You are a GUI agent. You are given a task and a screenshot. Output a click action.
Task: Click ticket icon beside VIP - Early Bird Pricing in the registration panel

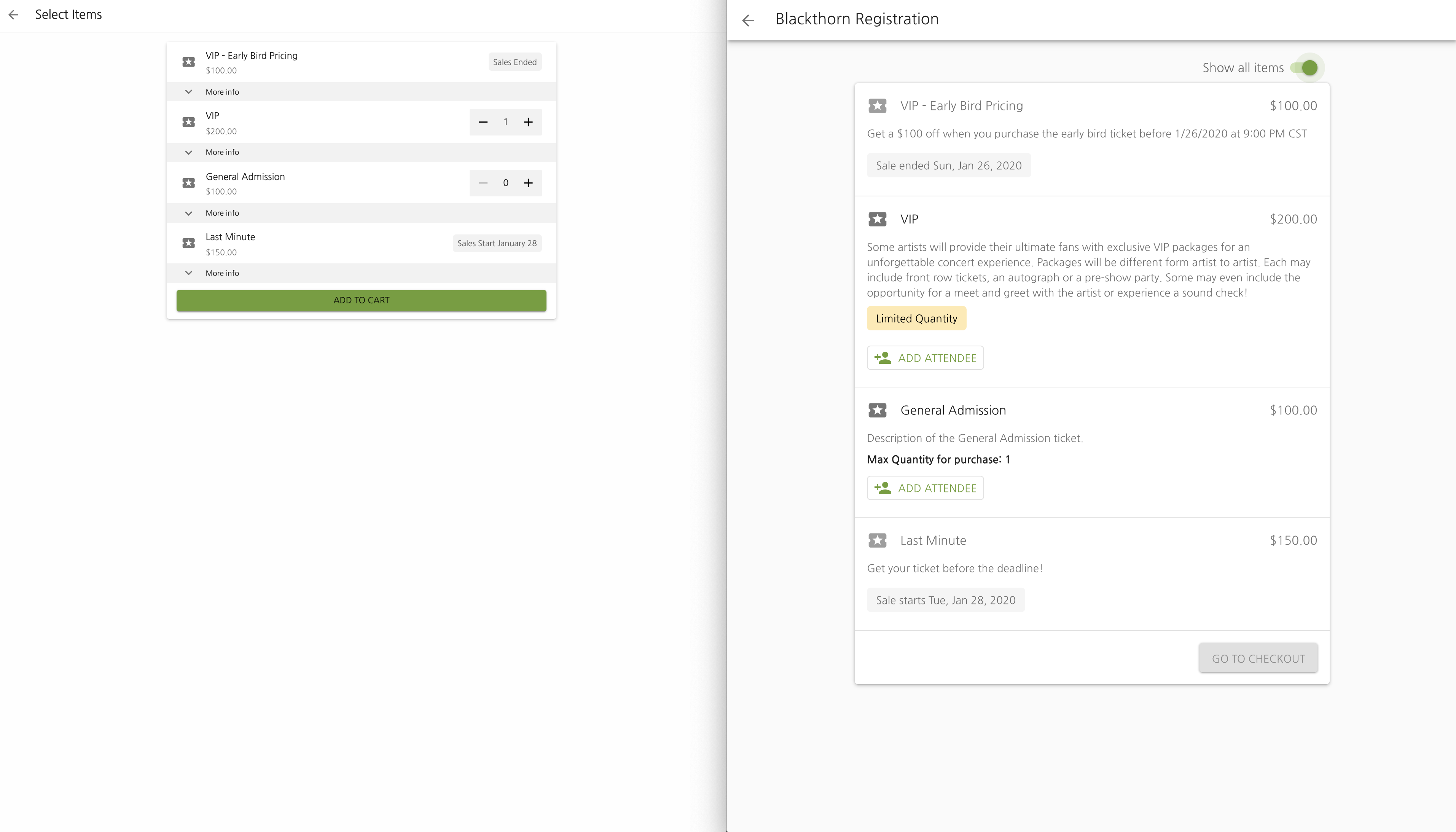tap(878, 106)
